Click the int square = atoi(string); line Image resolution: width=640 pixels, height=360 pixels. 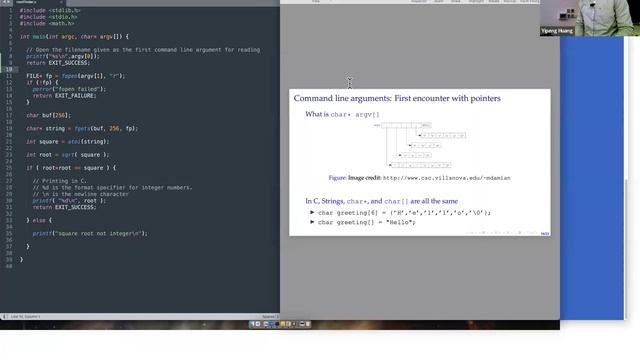point(68,142)
